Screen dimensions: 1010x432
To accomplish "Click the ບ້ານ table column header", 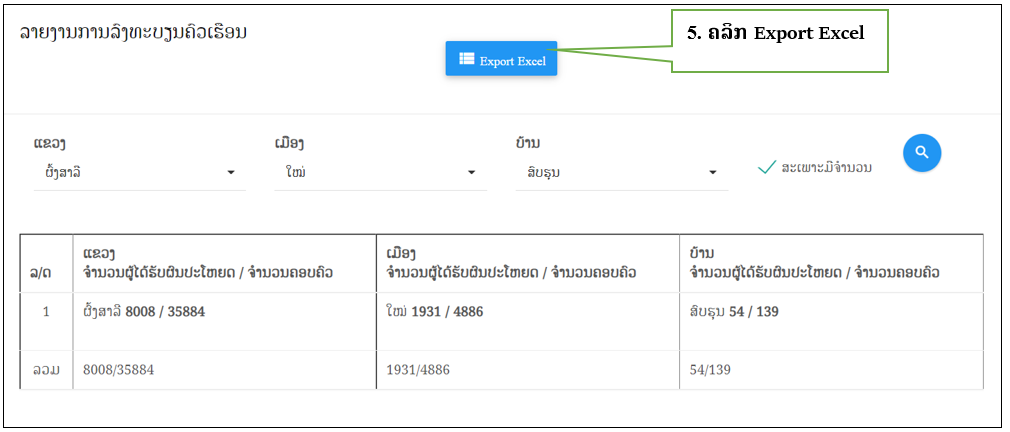I will click(814, 263).
